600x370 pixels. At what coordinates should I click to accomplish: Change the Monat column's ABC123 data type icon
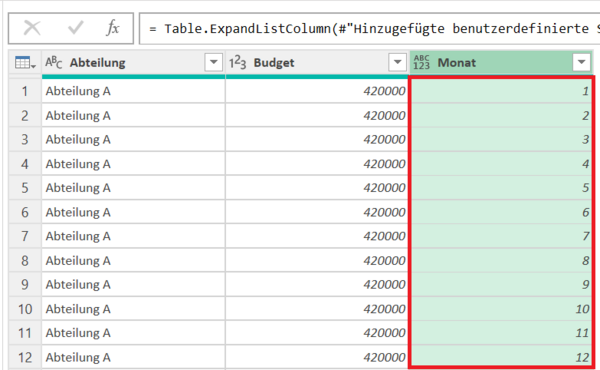tap(422, 62)
